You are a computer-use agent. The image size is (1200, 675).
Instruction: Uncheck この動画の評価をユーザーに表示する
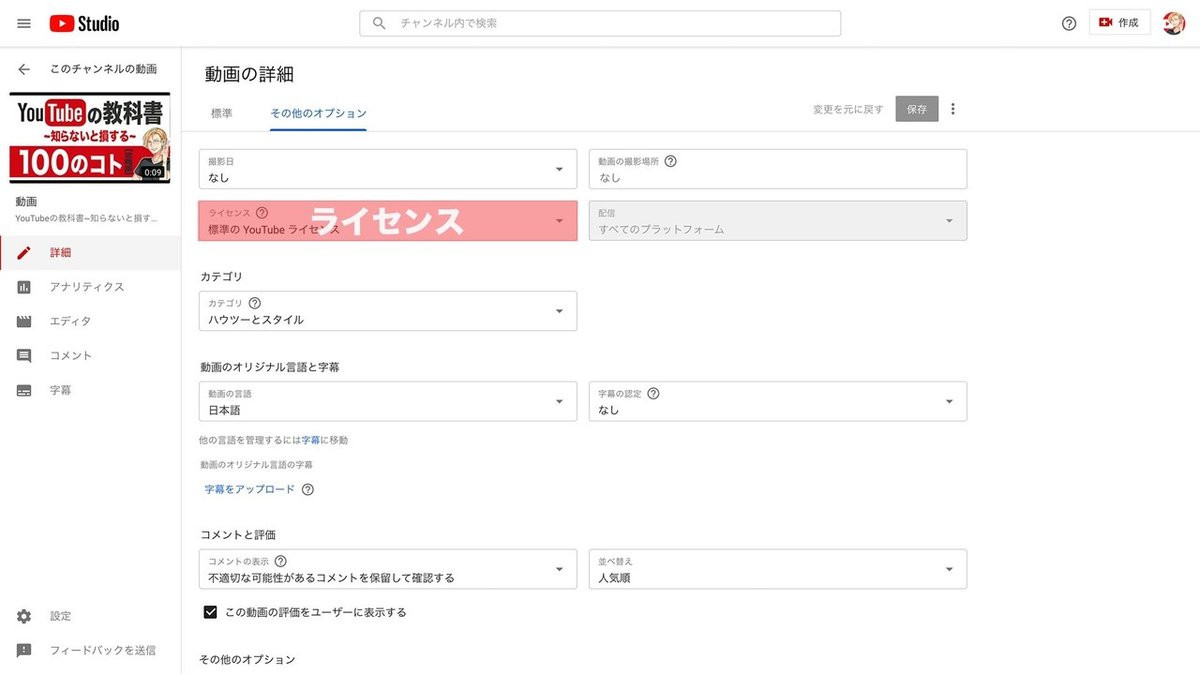(x=210, y=612)
